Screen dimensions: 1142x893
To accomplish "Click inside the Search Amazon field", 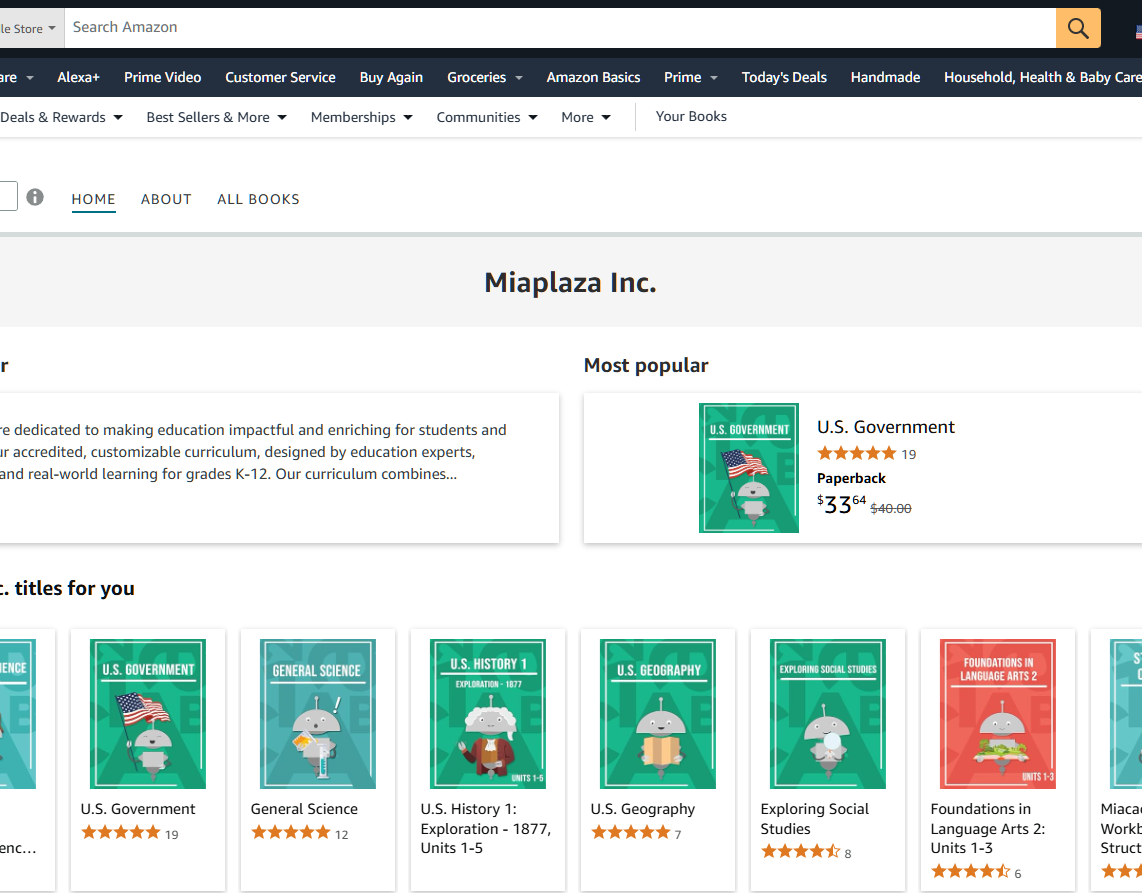I will [560, 28].
